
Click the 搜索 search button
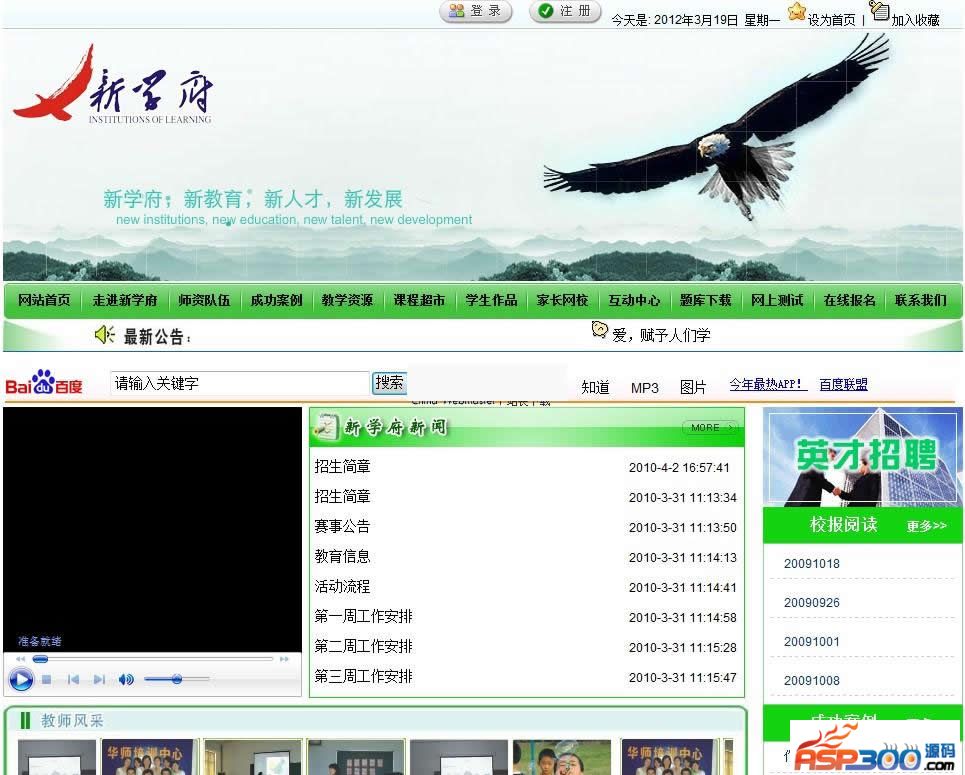(390, 383)
